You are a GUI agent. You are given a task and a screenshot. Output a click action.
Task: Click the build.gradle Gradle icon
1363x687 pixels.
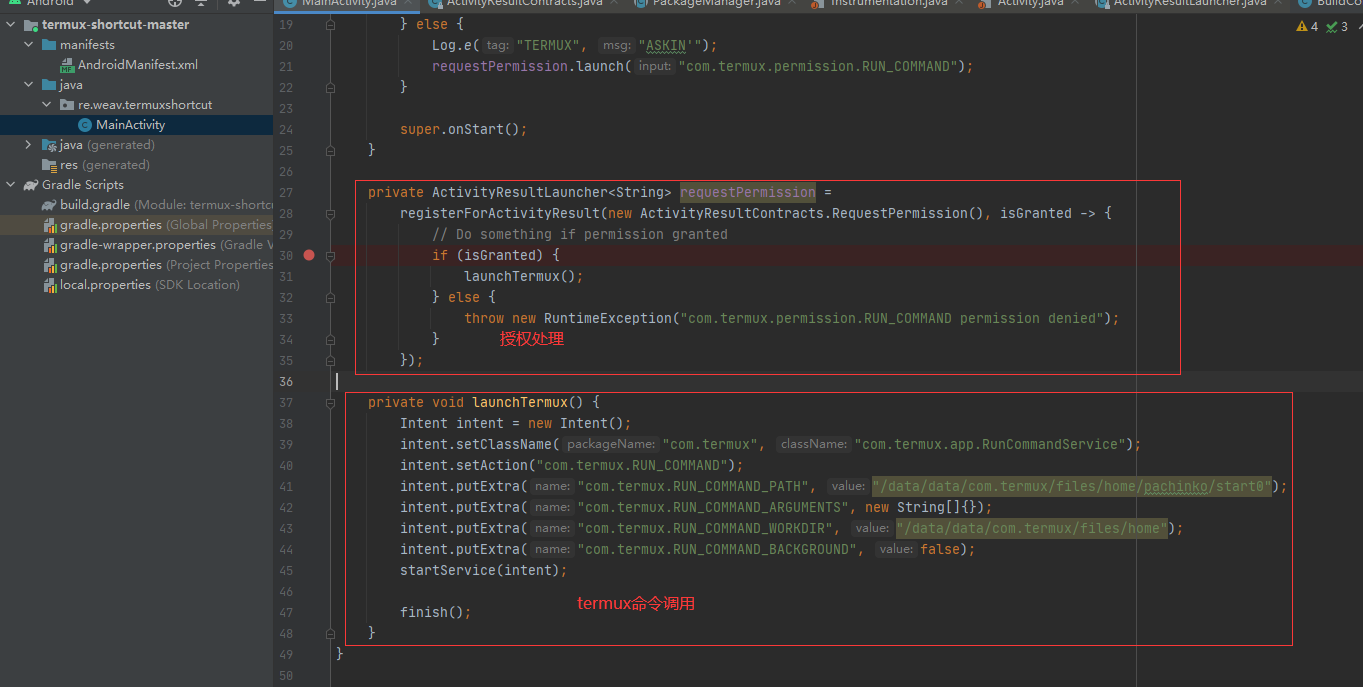tap(47, 204)
